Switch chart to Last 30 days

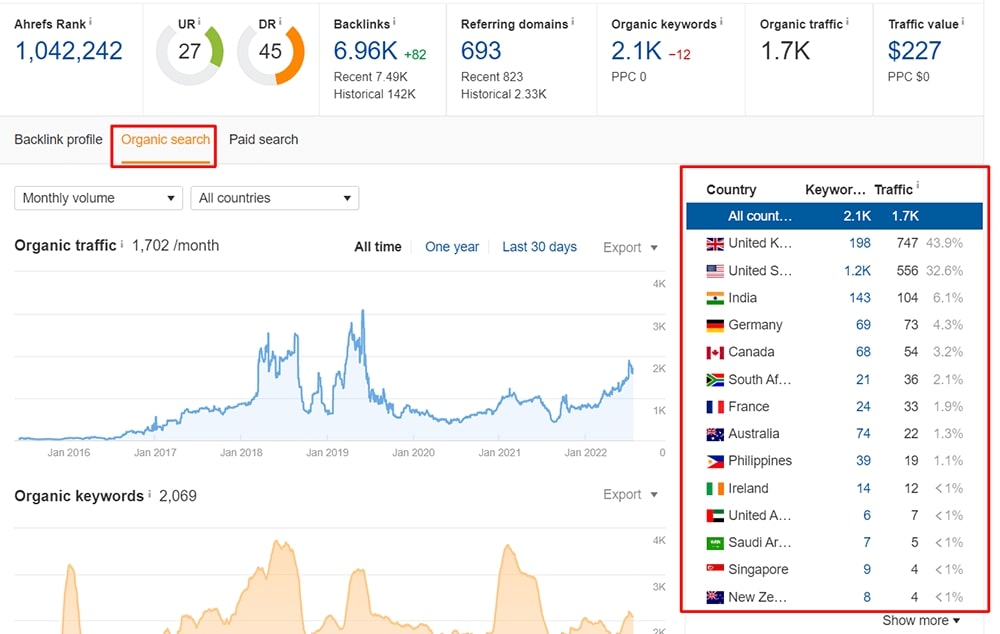539,247
